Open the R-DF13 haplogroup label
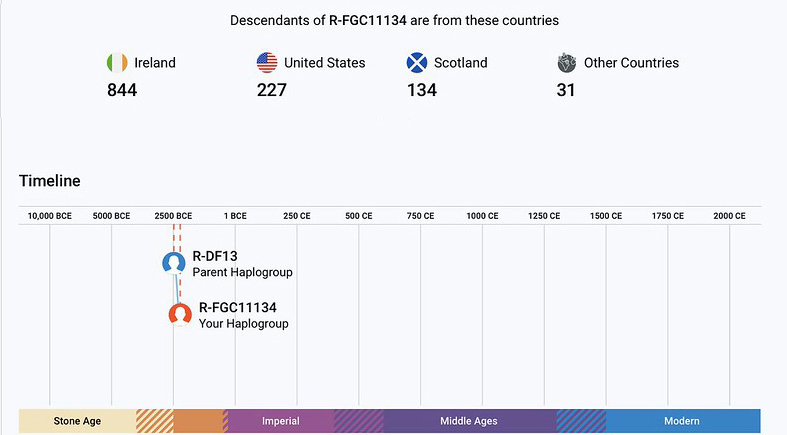The height and width of the screenshot is (435, 787). click(215, 257)
